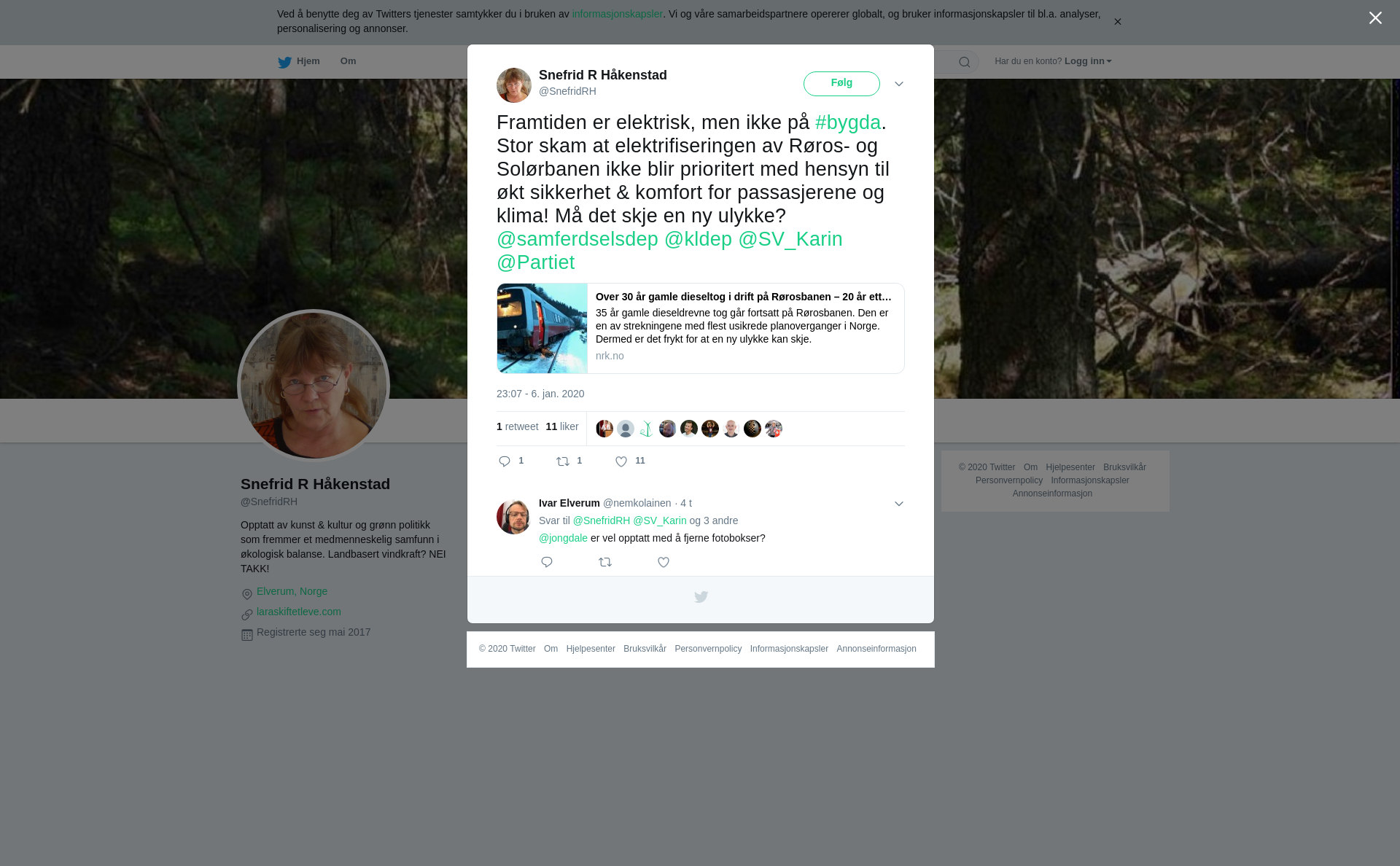Open the nrk.no article train thumbnail

pos(542,329)
